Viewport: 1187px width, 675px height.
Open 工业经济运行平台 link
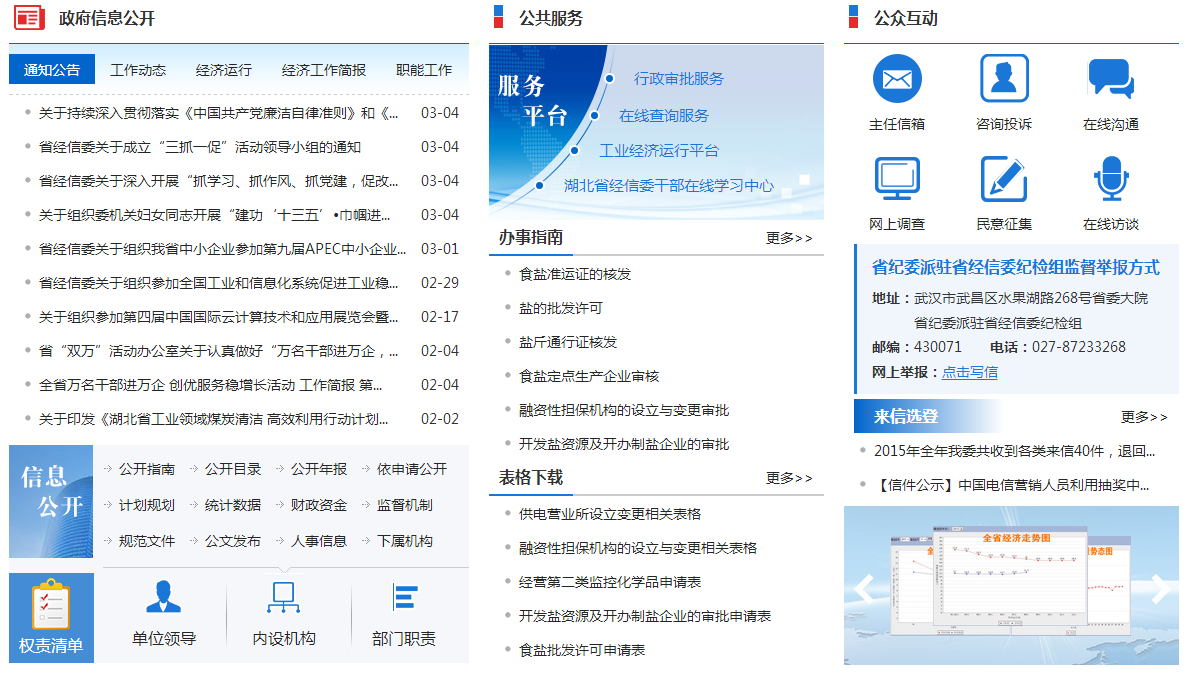click(658, 151)
